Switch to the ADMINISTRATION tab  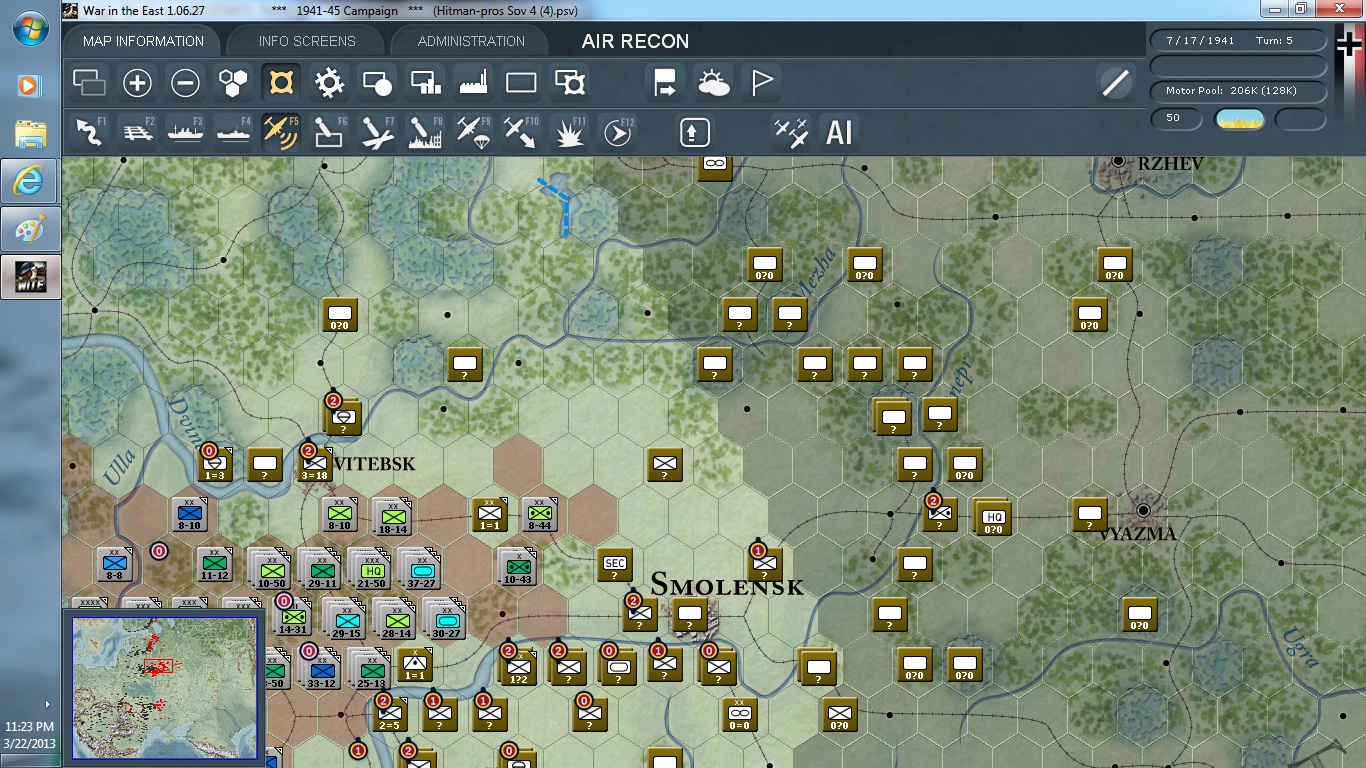tap(471, 41)
